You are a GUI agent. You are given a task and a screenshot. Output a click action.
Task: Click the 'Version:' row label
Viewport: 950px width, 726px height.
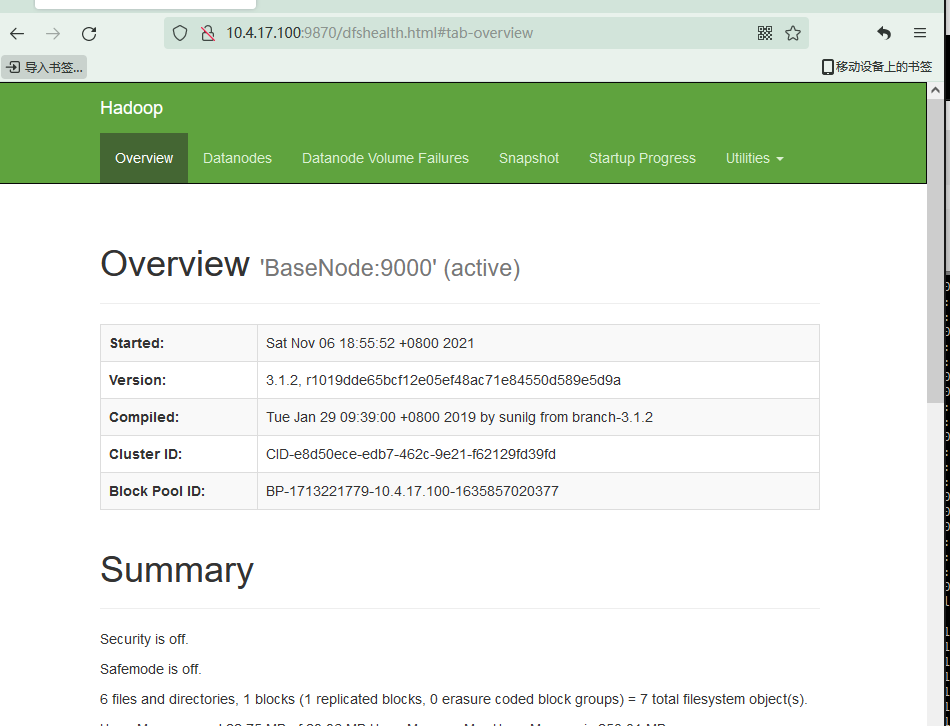tap(138, 380)
